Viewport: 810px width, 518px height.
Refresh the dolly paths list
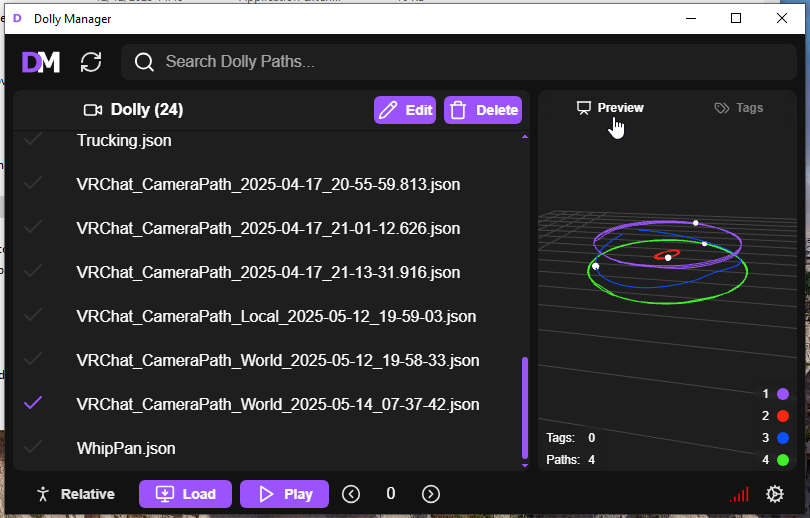click(91, 62)
